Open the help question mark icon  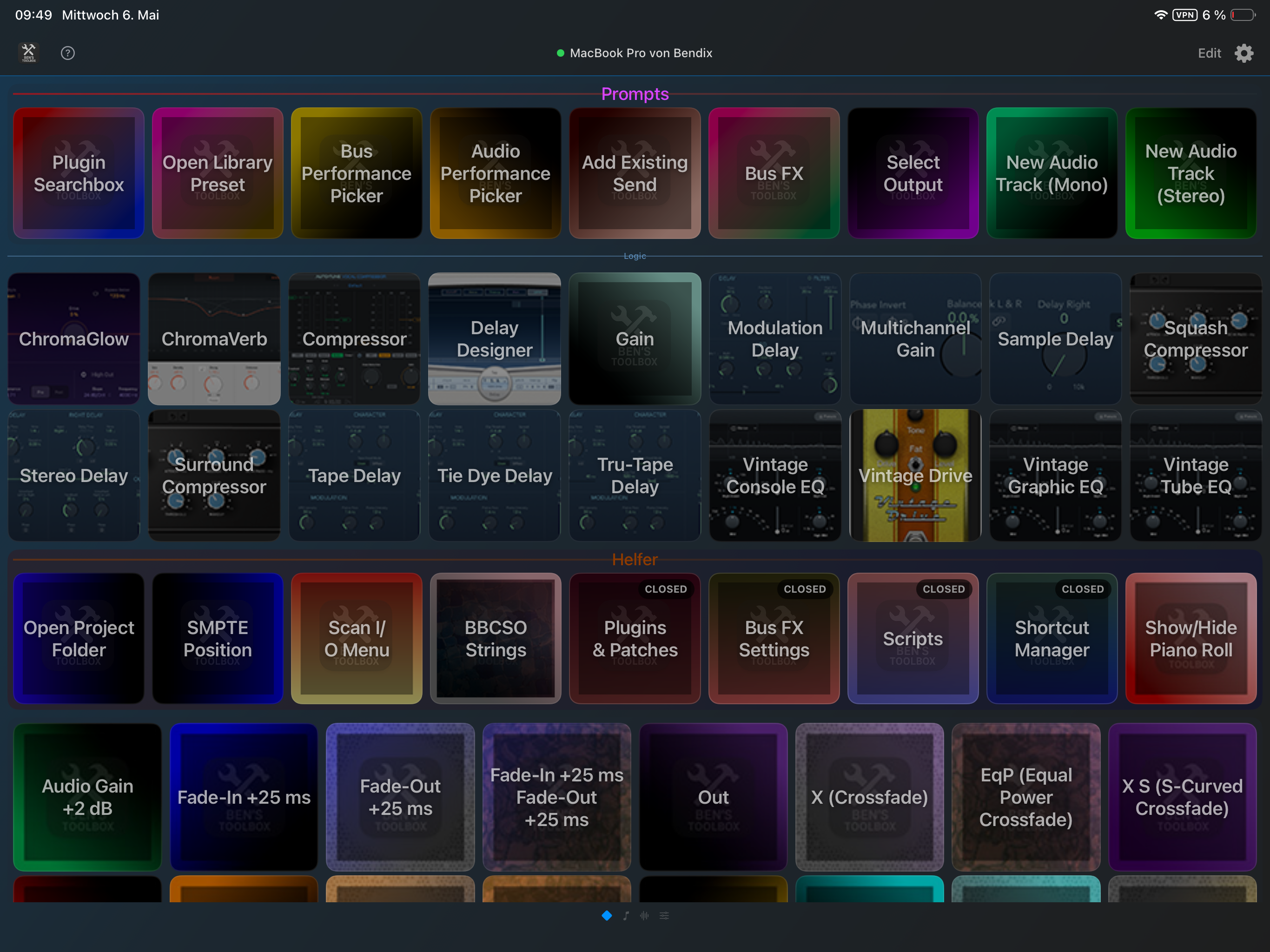pyautogui.click(x=68, y=53)
